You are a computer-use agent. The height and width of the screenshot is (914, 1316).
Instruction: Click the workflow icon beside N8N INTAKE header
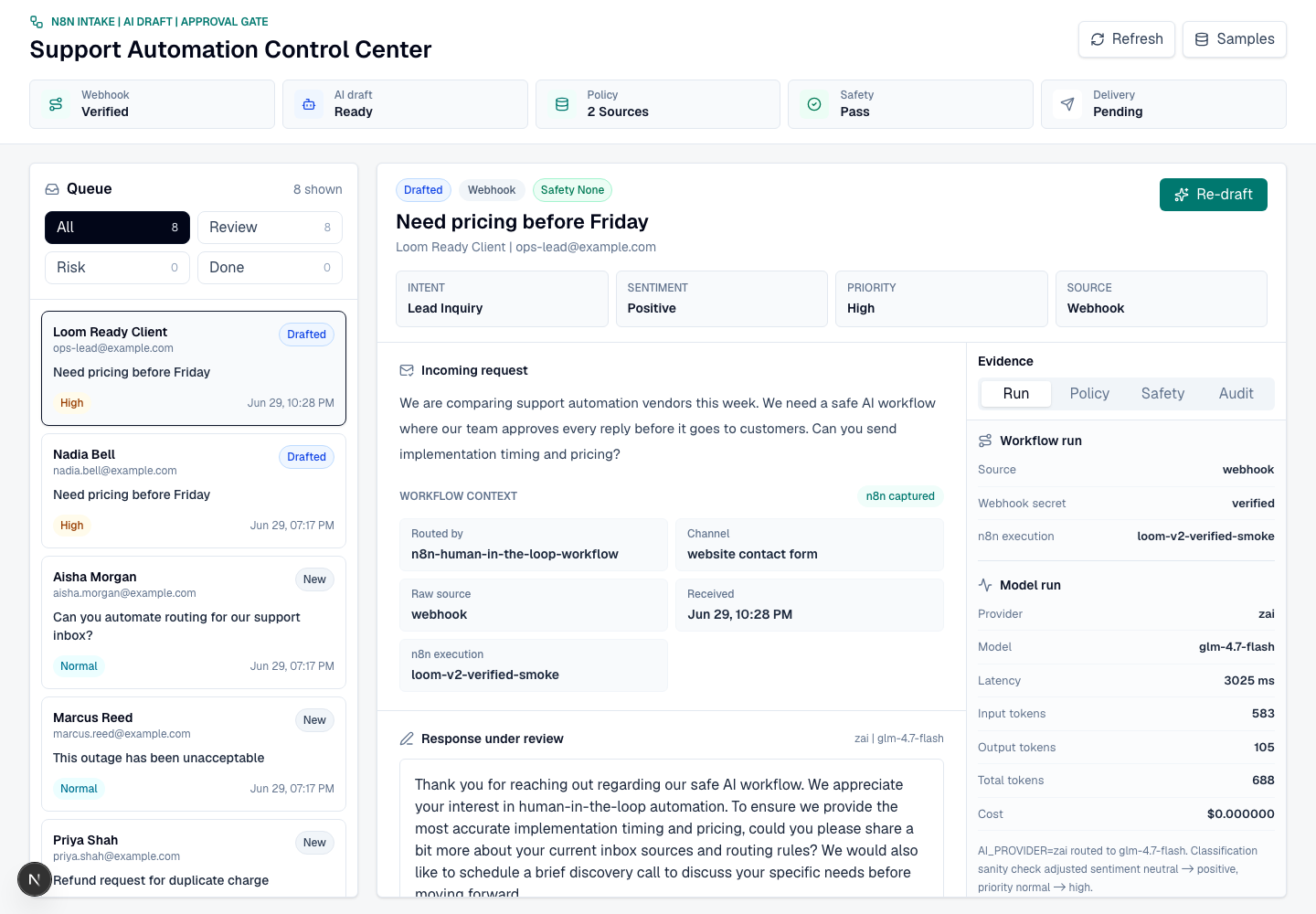tap(37, 22)
